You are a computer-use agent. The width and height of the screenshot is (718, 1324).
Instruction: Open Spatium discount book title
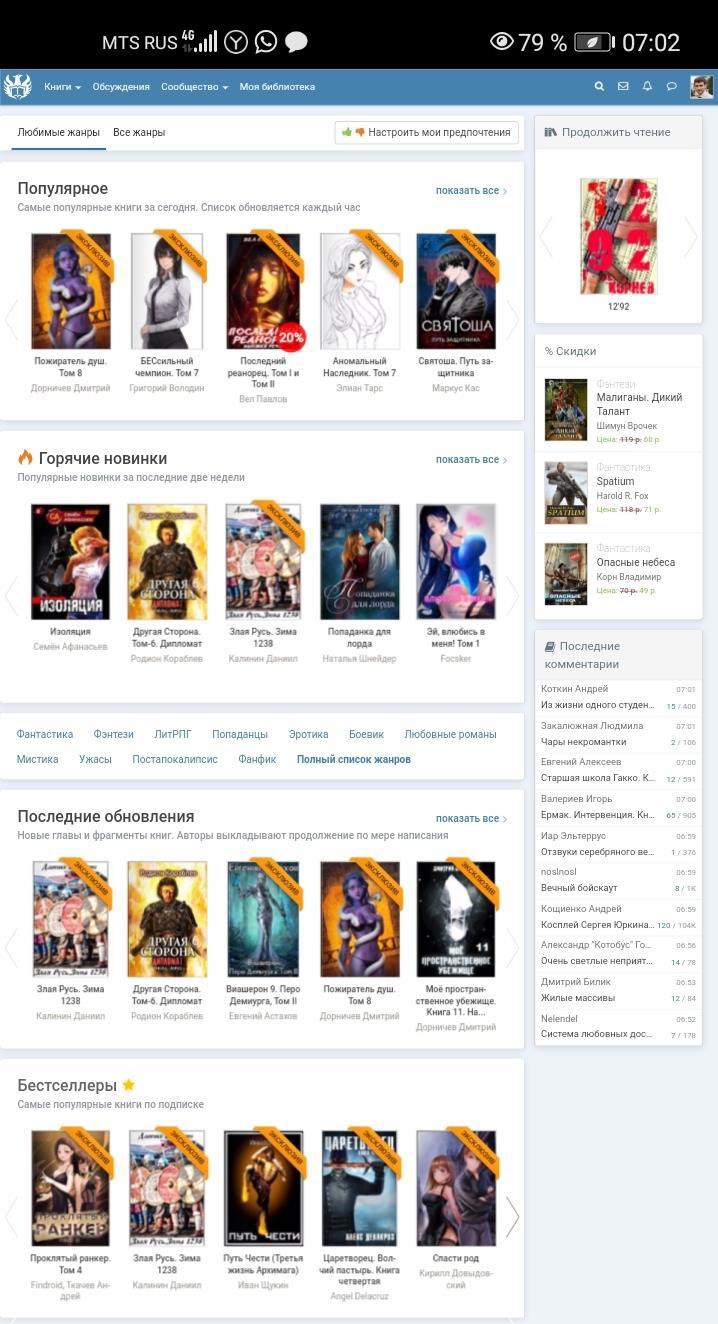pos(615,481)
